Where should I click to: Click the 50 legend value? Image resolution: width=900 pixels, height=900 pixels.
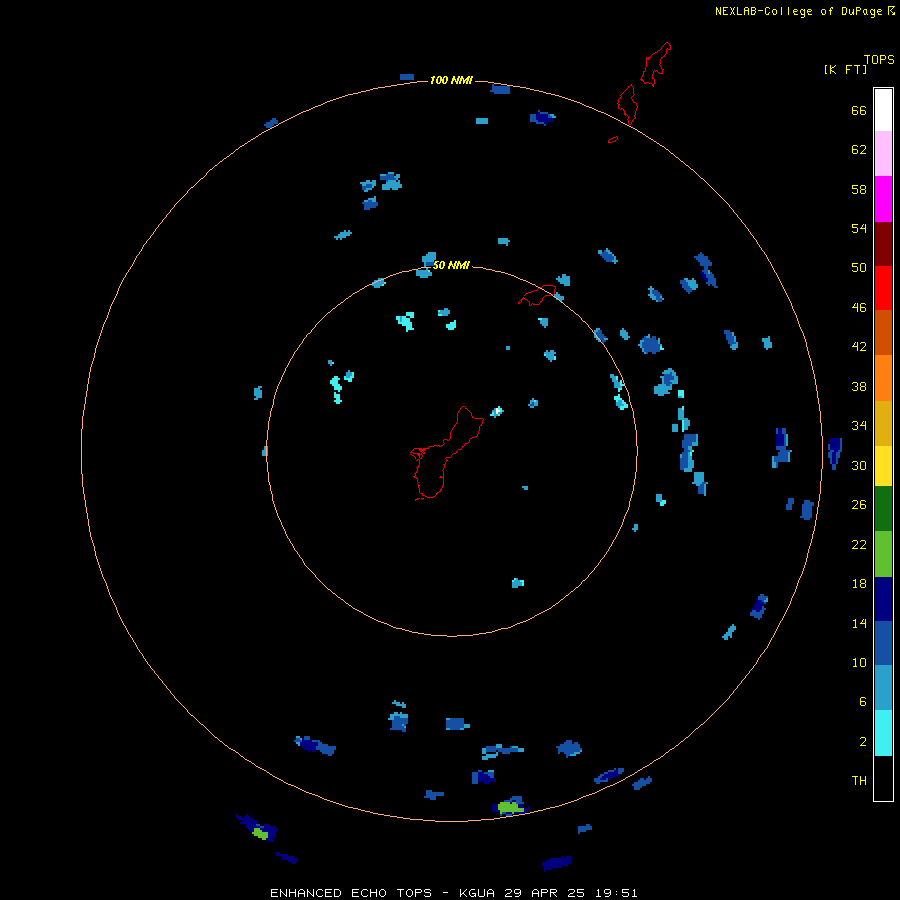[x=859, y=268]
